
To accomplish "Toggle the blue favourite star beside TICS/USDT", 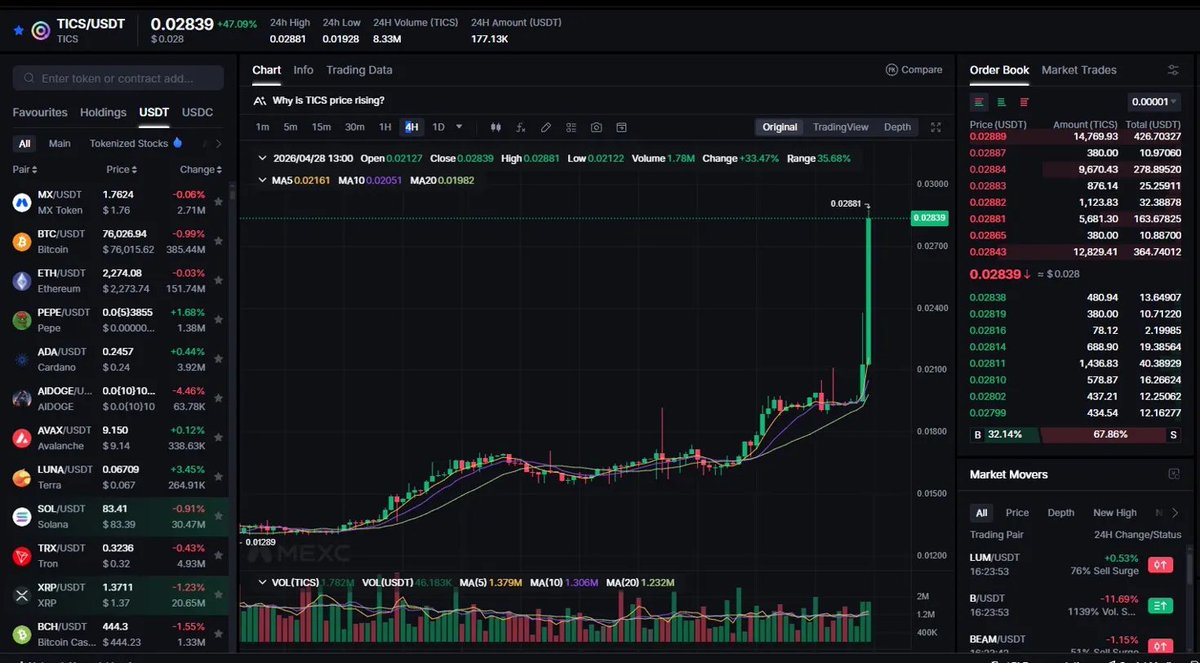I will 17,30.
